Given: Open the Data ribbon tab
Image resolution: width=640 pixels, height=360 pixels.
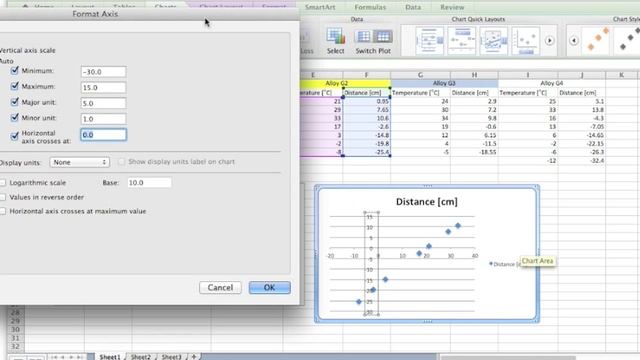Looking at the screenshot, I should click(413, 7).
